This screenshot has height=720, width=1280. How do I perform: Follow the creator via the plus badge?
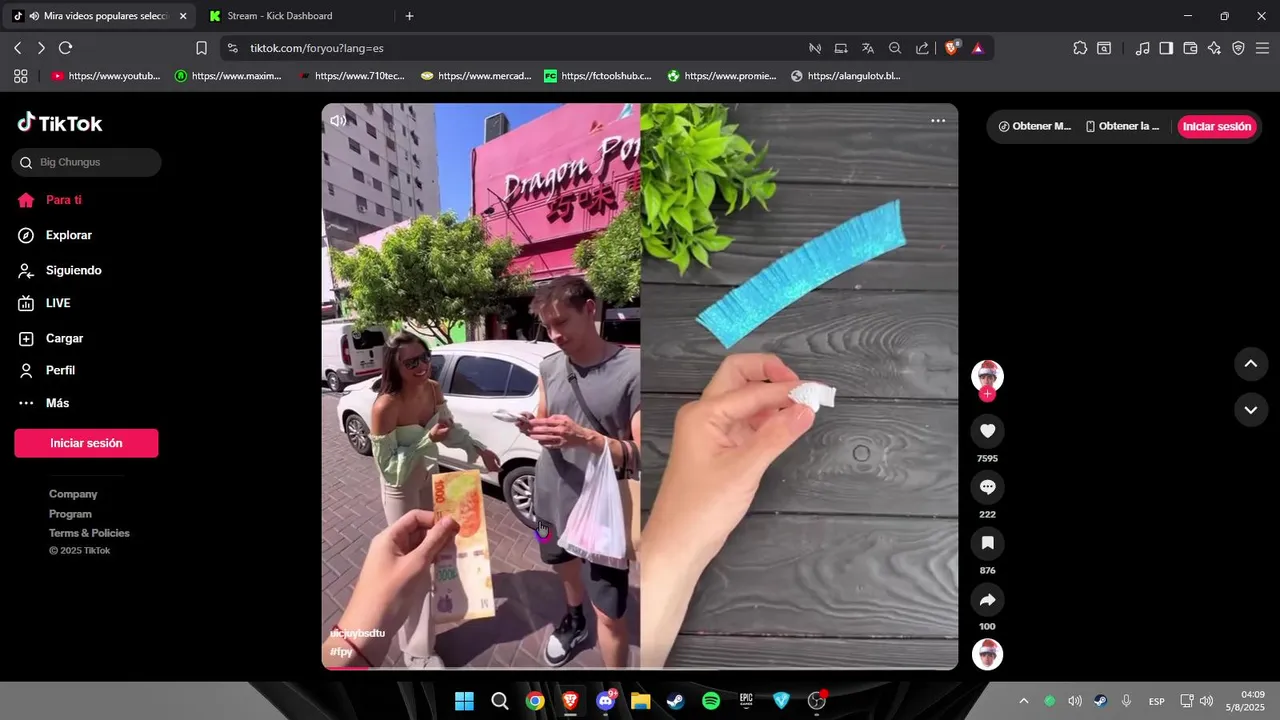tap(987, 394)
